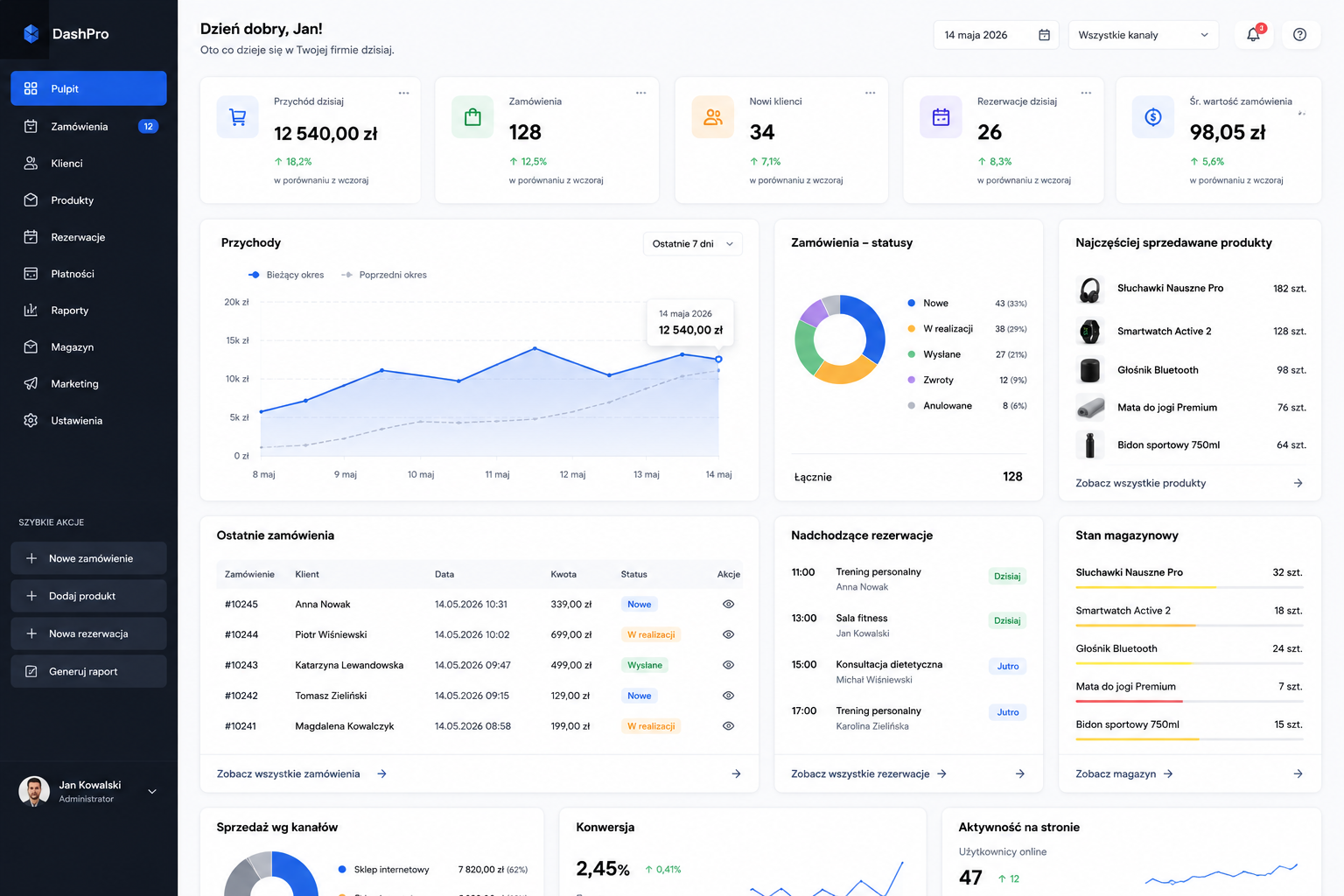
Task: View order #10241 with eye icon
Action: 728,726
